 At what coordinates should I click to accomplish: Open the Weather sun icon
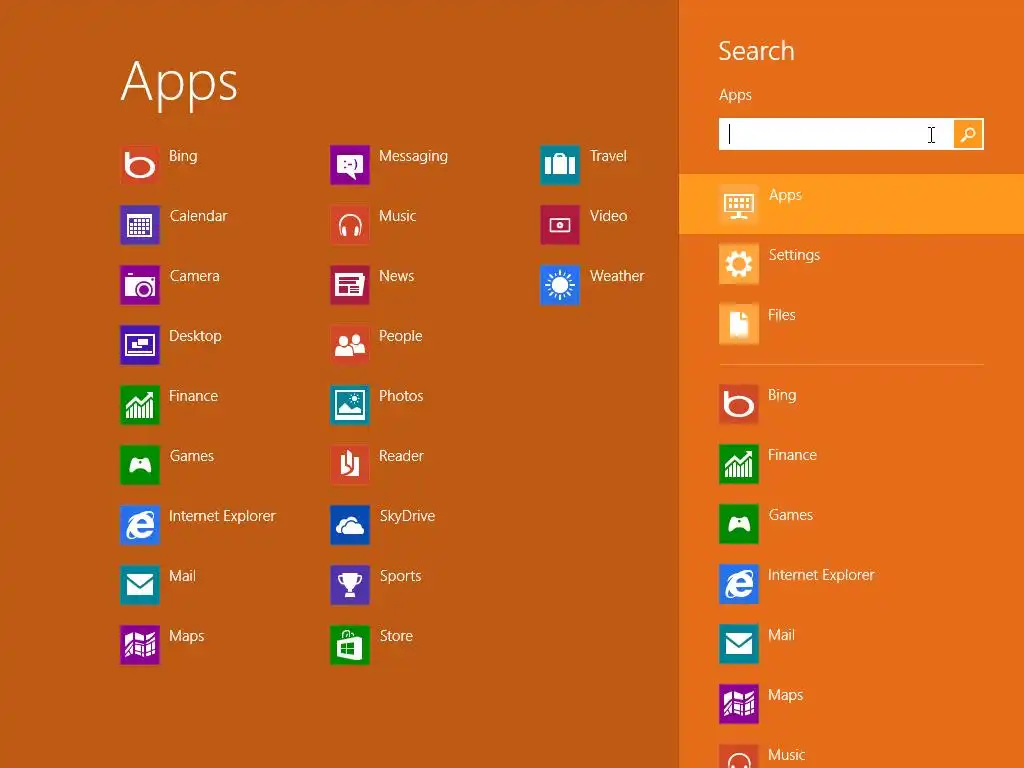(x=560, y=285)
